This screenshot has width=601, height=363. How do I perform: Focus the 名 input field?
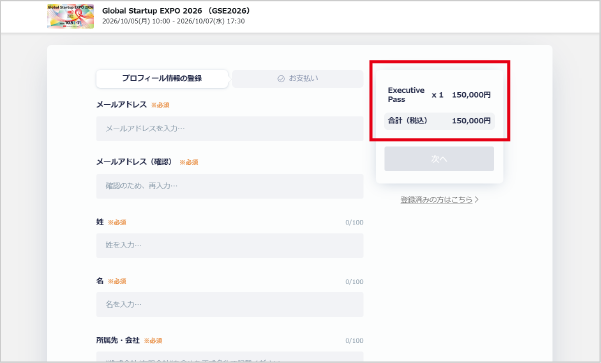230,304
